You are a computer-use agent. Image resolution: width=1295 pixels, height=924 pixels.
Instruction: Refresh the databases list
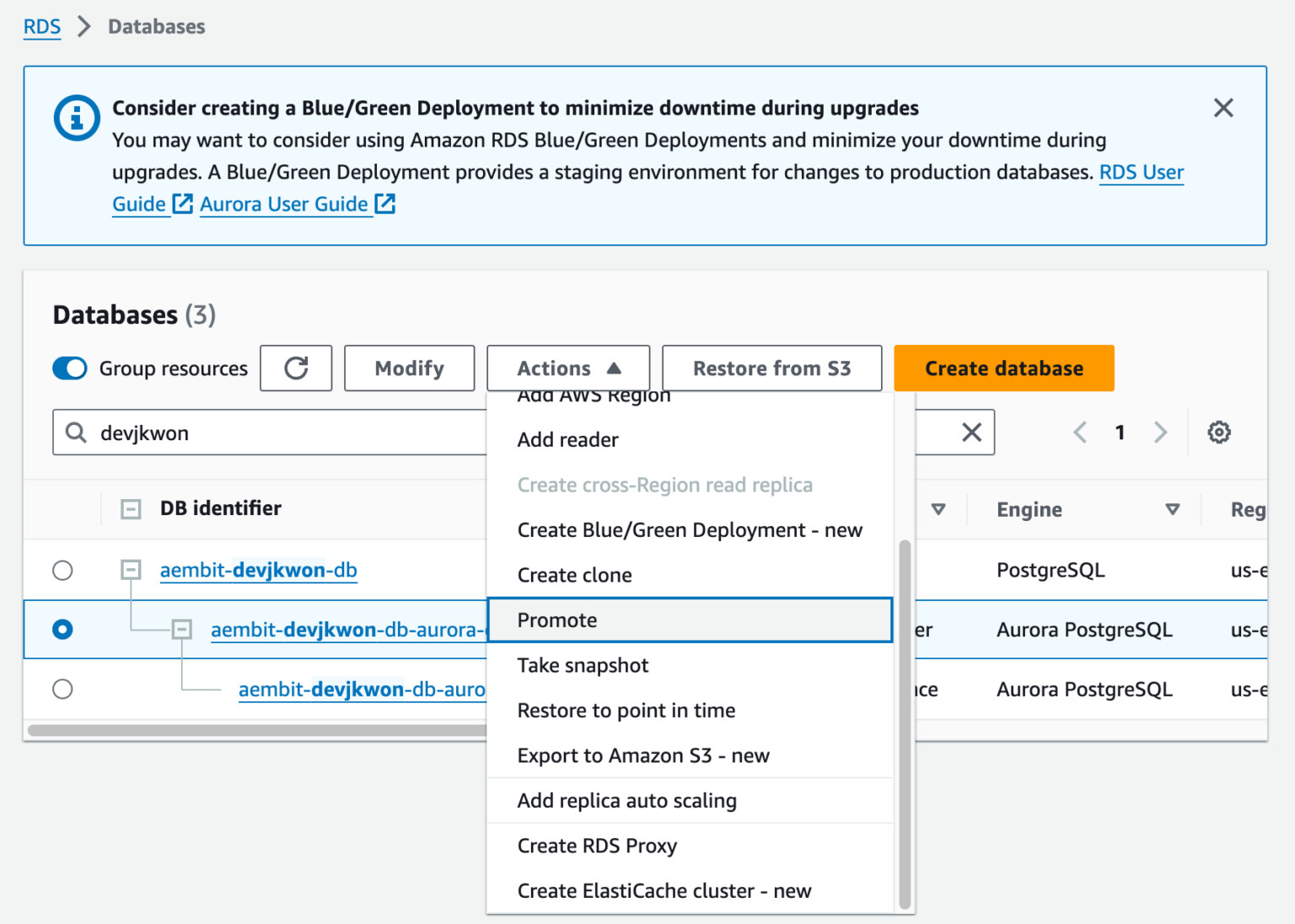point(296,368)
